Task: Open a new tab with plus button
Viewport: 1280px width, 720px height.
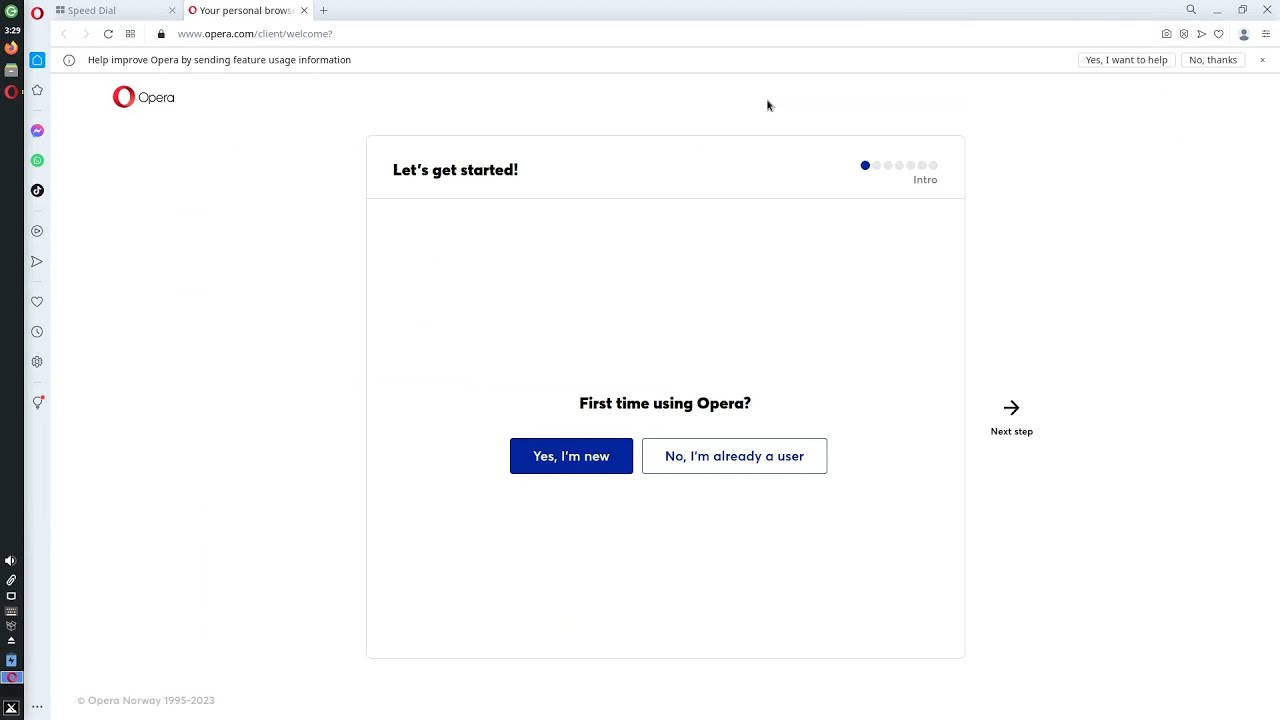Action: point(323,10)
